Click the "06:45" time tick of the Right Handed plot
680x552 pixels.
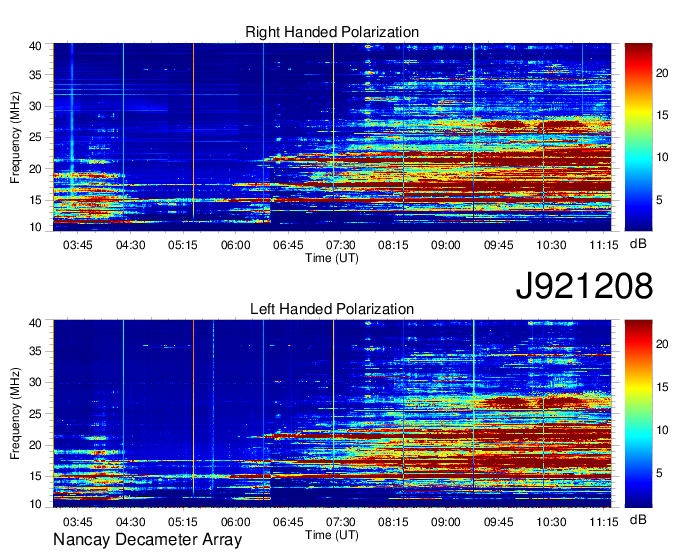[x=288, y=245]
